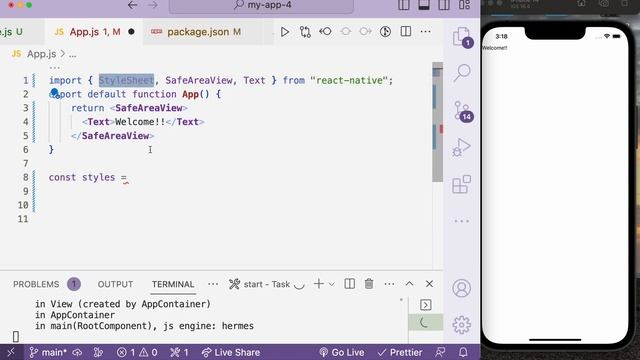The height and width of the screenshot is (360, 640).
Task: Click the main* branch in status bar
Action: pyautogui.click(x=48, y=352)
